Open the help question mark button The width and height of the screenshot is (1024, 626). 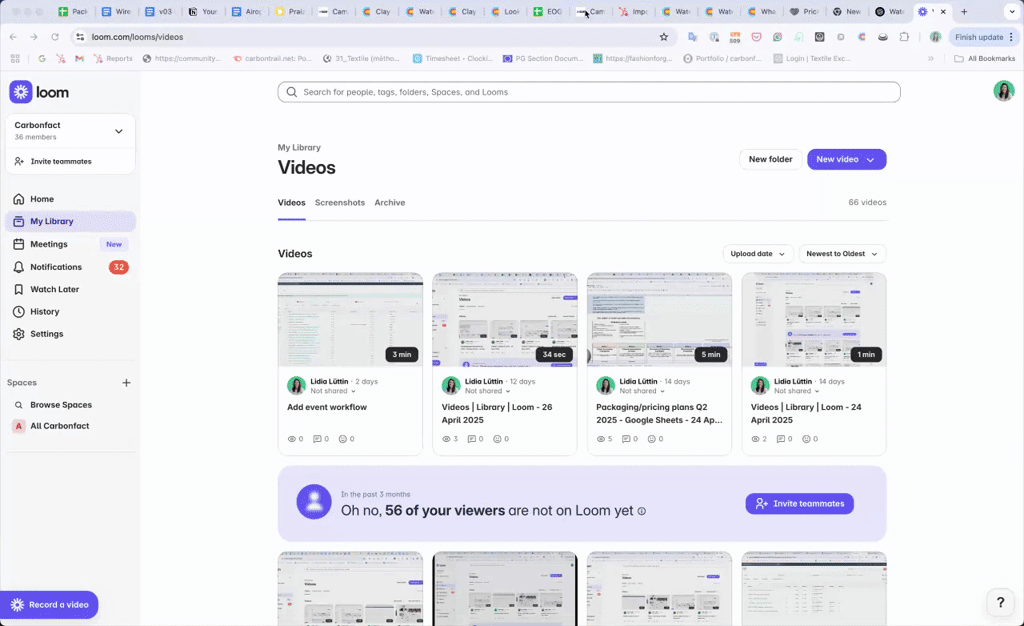1000,602
